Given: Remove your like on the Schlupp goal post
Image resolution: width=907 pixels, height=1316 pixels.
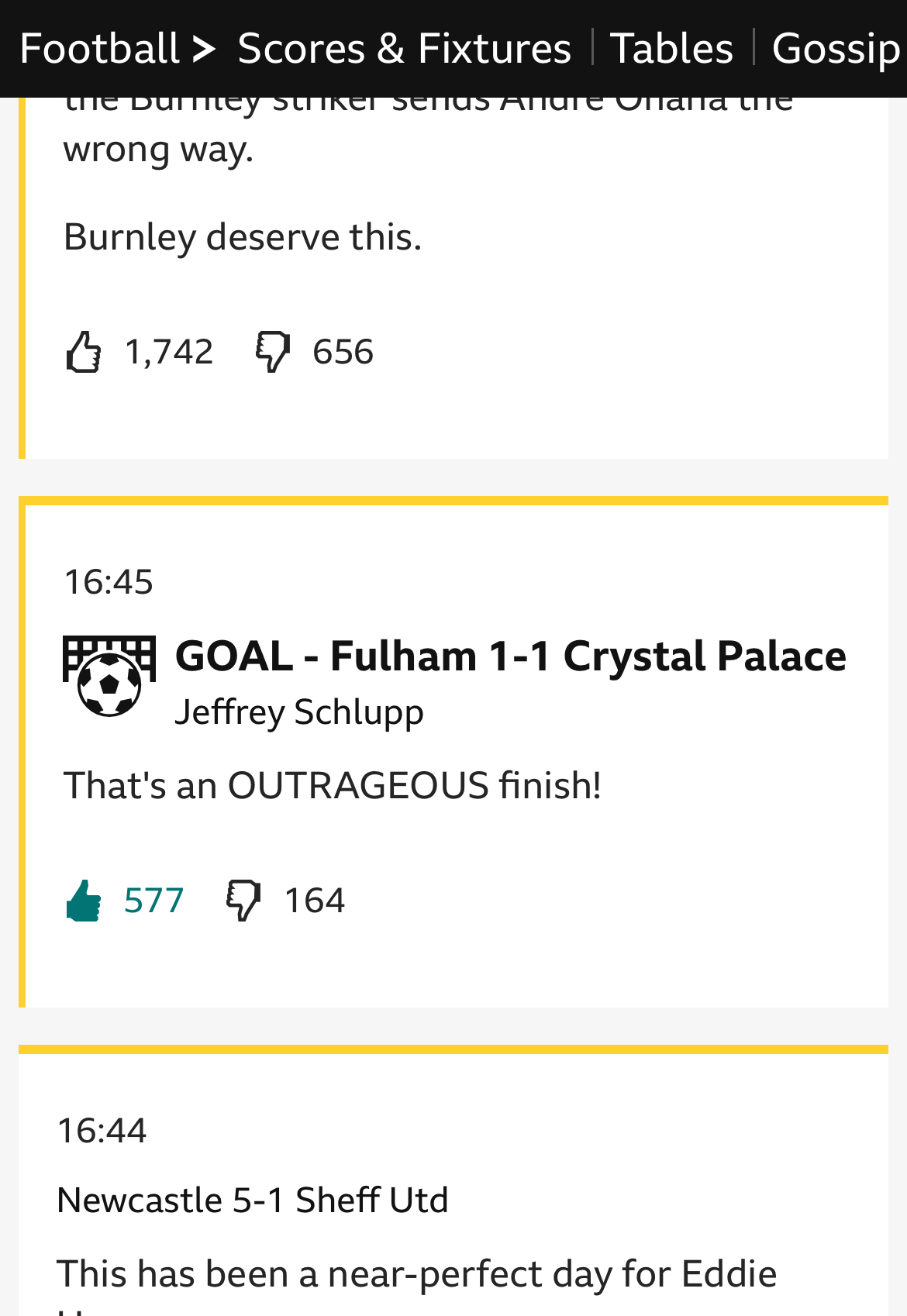Looking at the screenshot, I should (84, 901).
